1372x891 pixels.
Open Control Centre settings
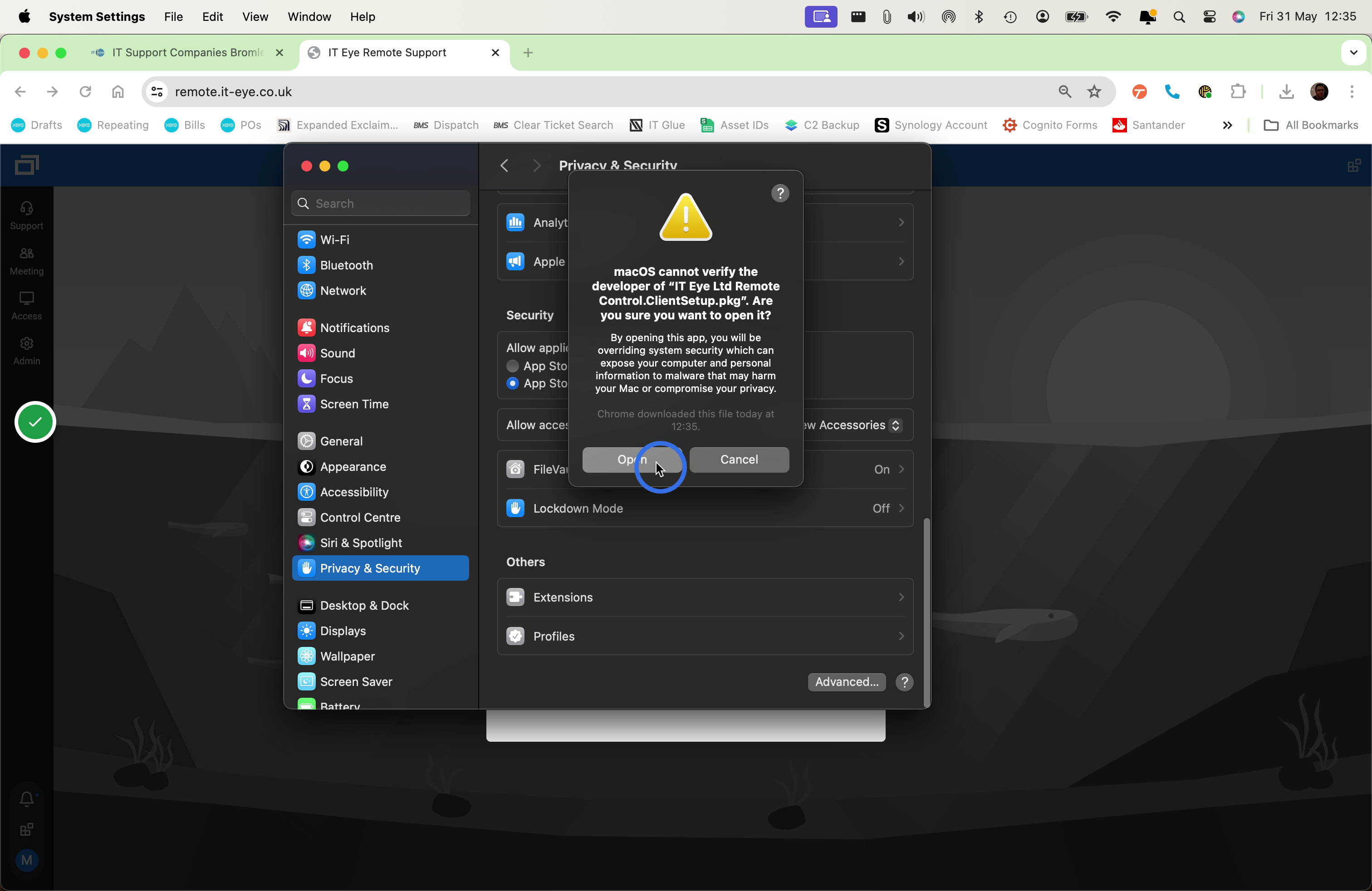pos(381,517)
